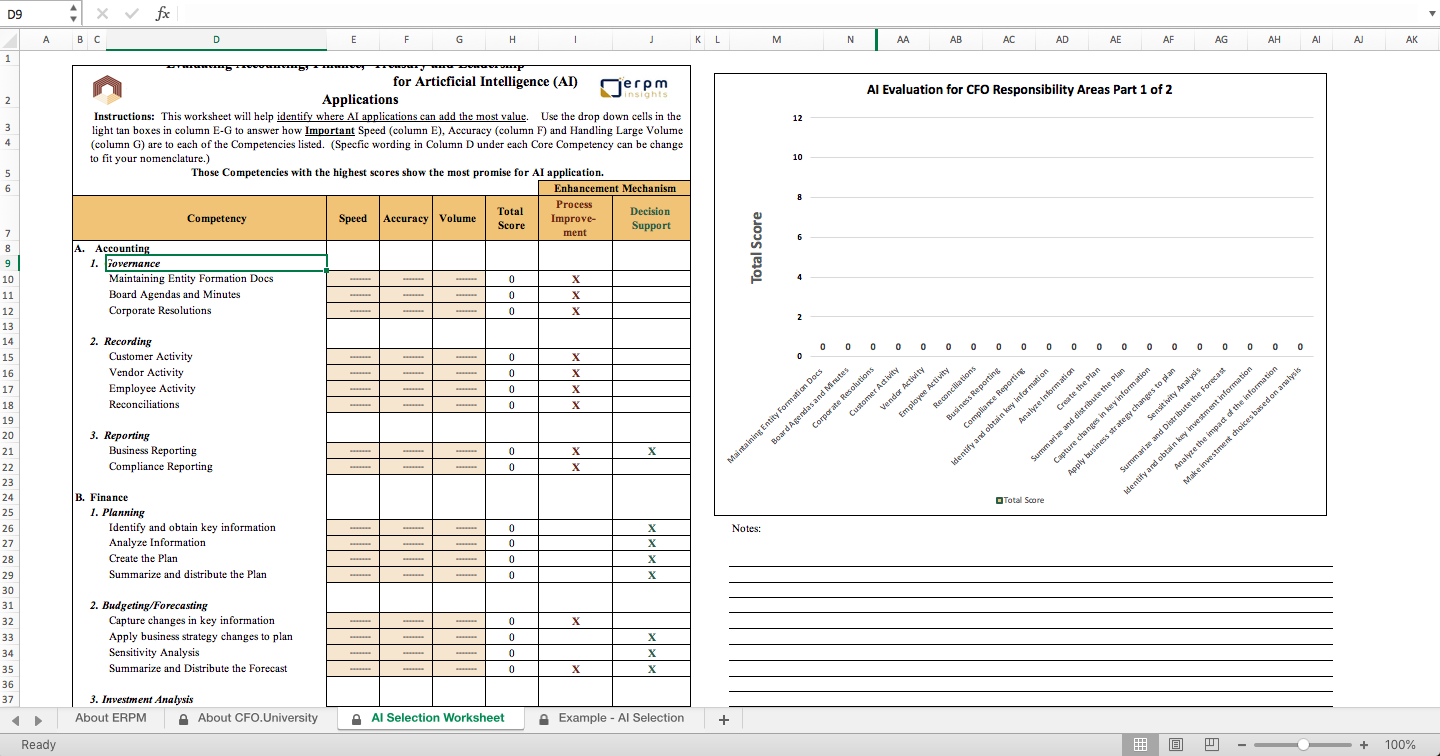Click the vertical axis title Total Score
1440x756 pixels.
tap(757, 247)
